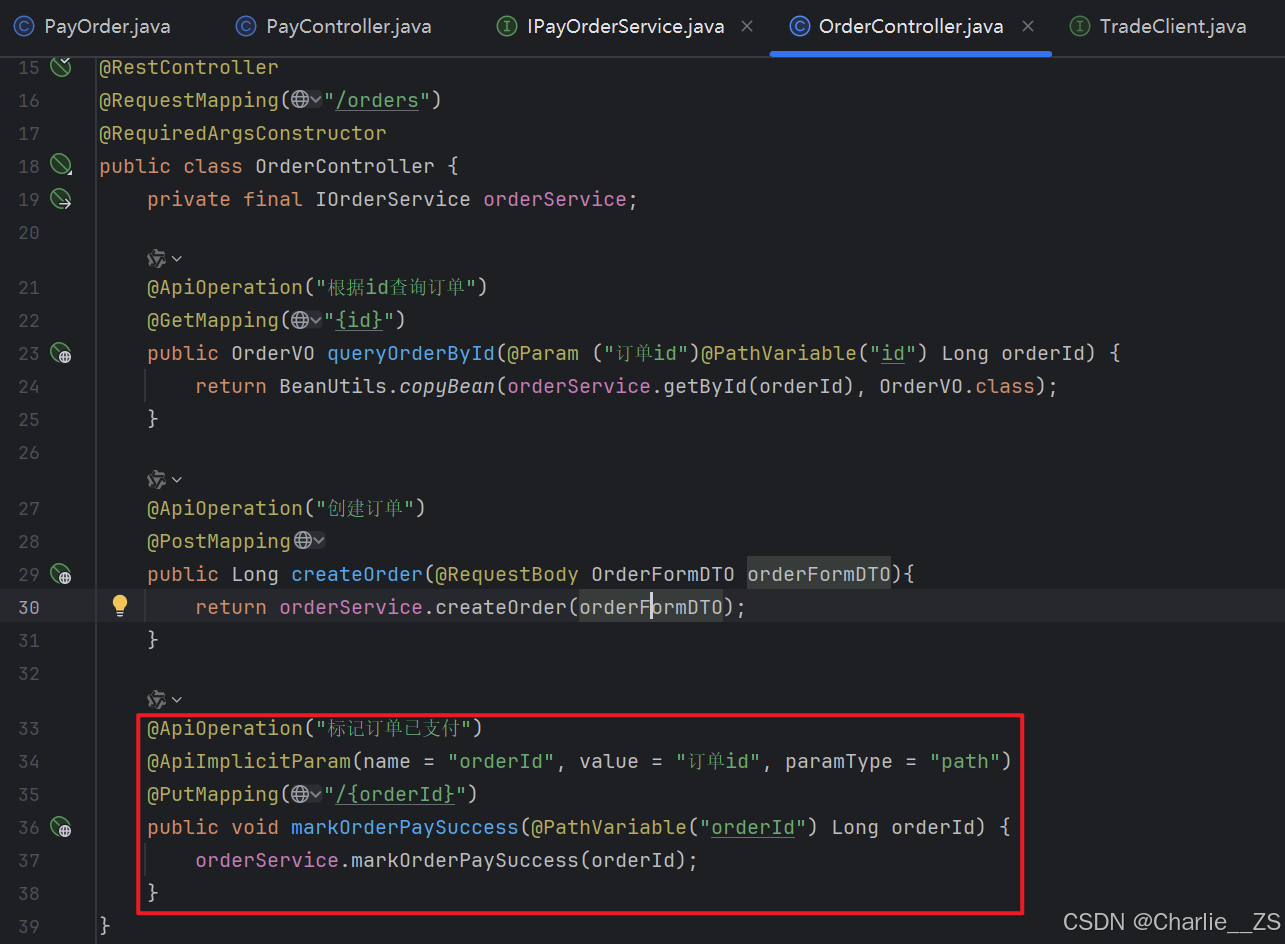Click the OrderController.java class file icon
The width and height of the screenshot is (1285, 944).
click(x=799, y=27)
